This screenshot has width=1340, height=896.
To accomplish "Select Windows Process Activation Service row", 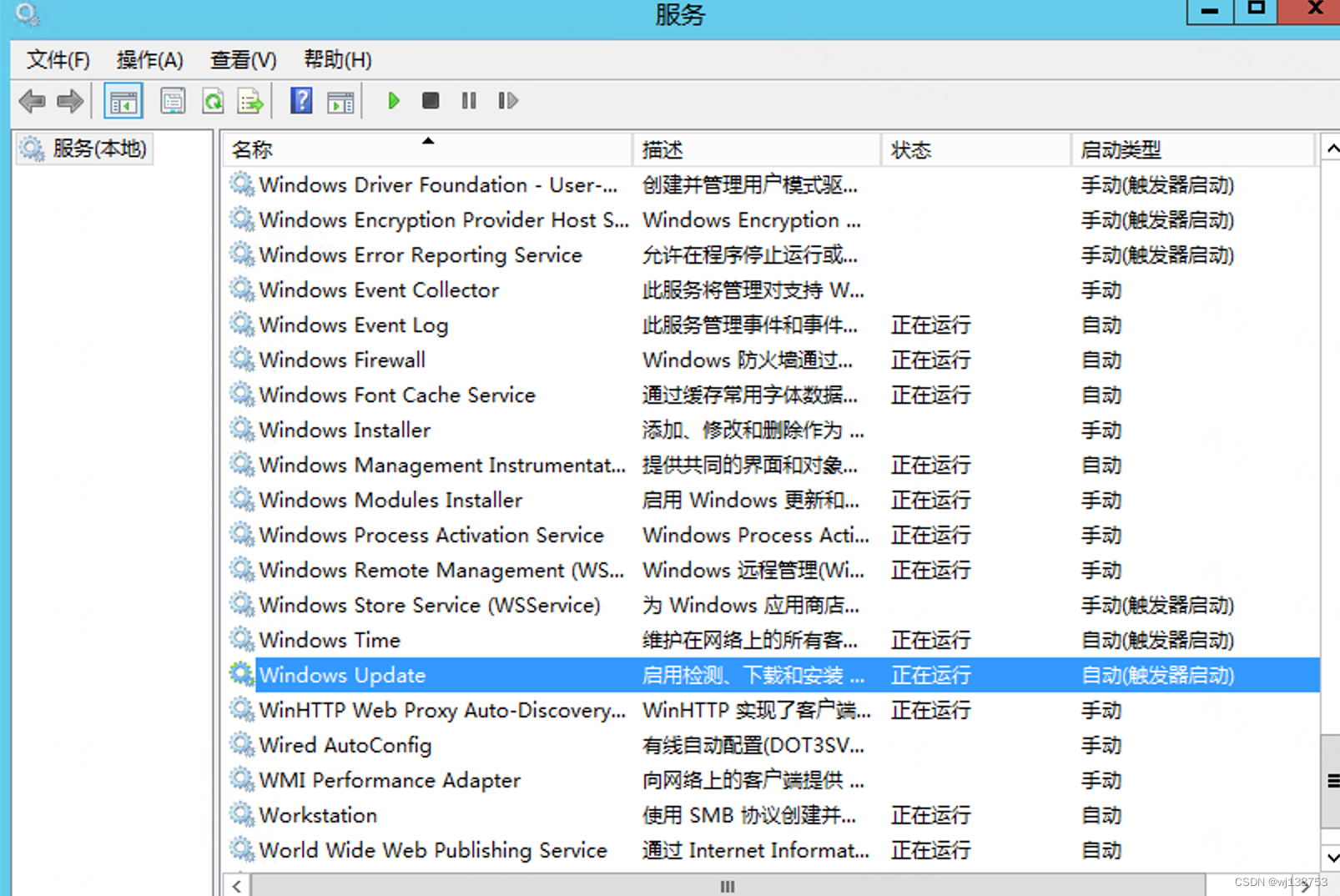I will (773, 536).
